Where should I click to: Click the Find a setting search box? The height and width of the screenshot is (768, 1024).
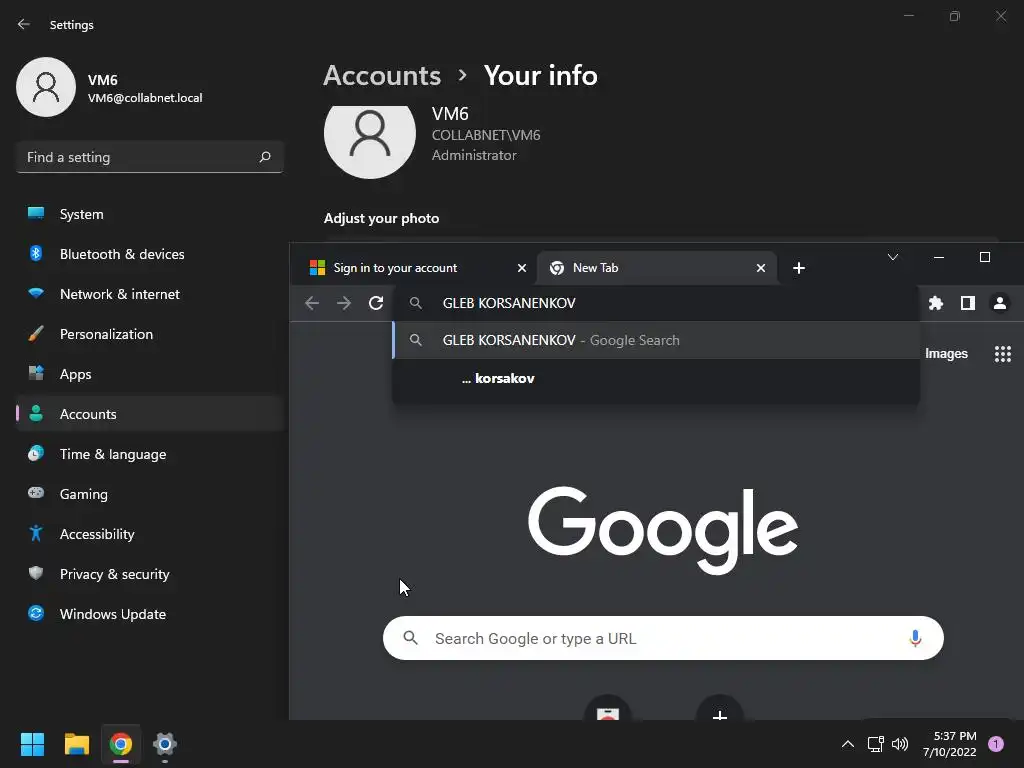(150, 157)
